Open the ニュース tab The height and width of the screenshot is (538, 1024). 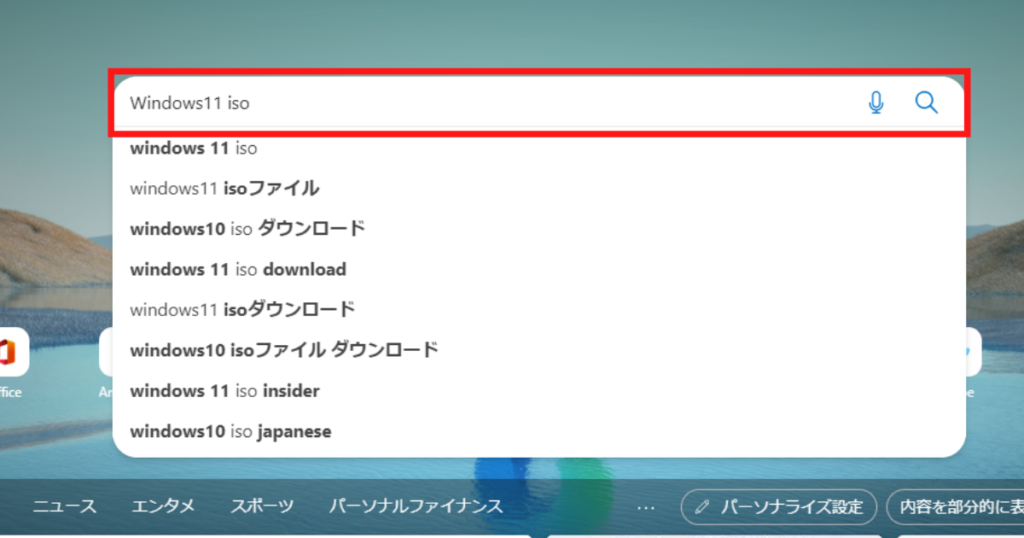point(65,507)
